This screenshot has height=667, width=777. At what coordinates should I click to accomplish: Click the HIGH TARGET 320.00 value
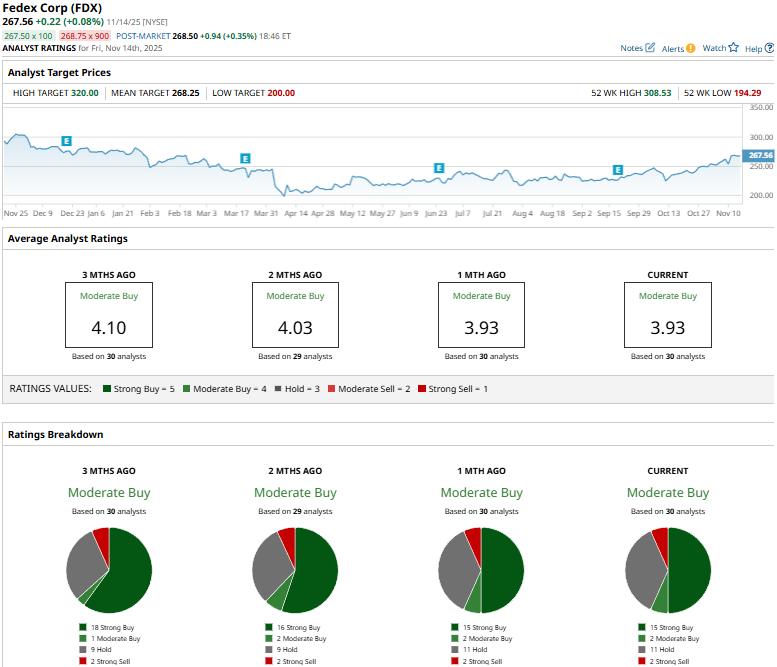click(x=85, y=93)
